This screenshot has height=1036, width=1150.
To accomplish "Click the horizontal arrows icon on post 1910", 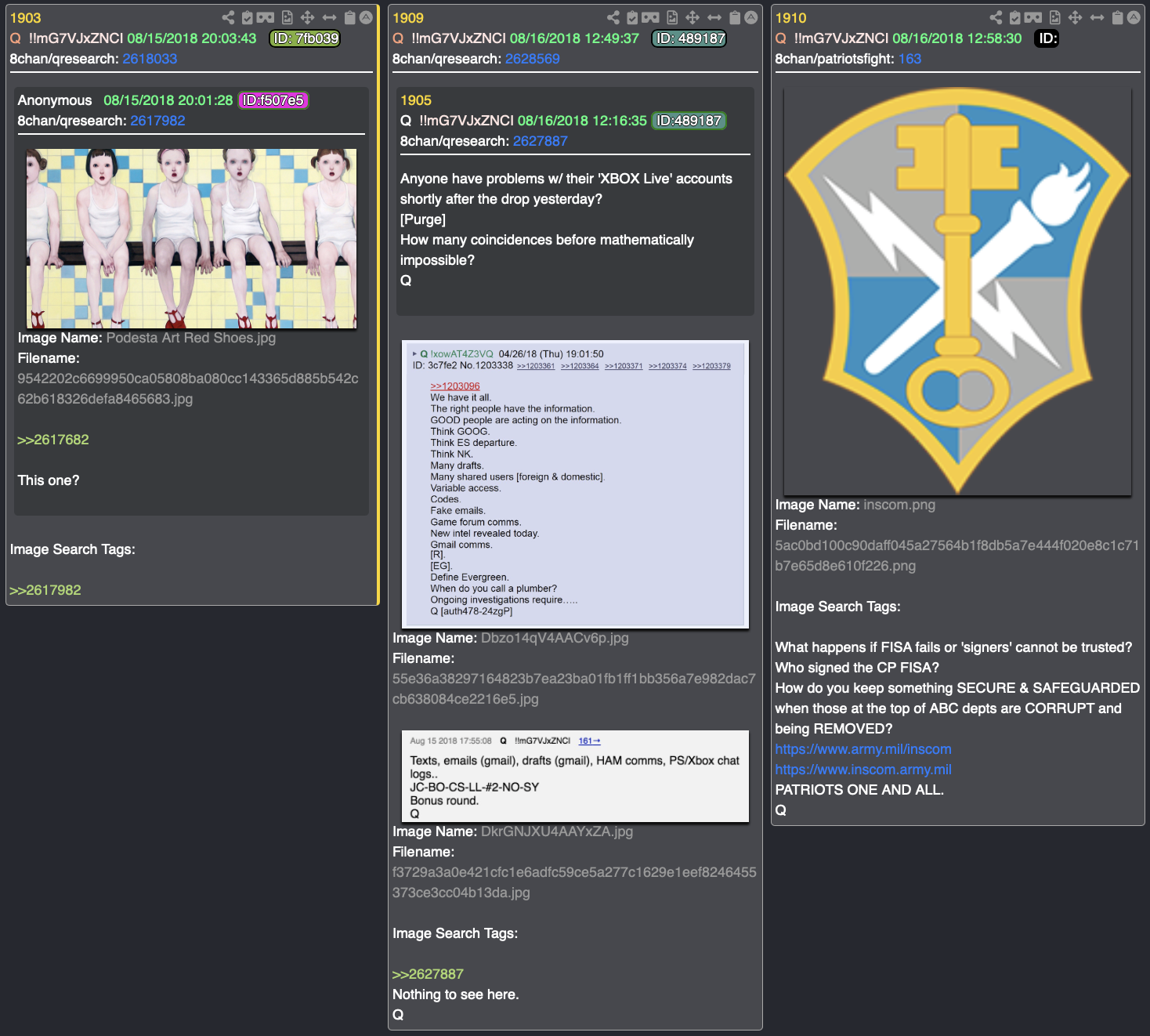I will [x=1097, y=17].
